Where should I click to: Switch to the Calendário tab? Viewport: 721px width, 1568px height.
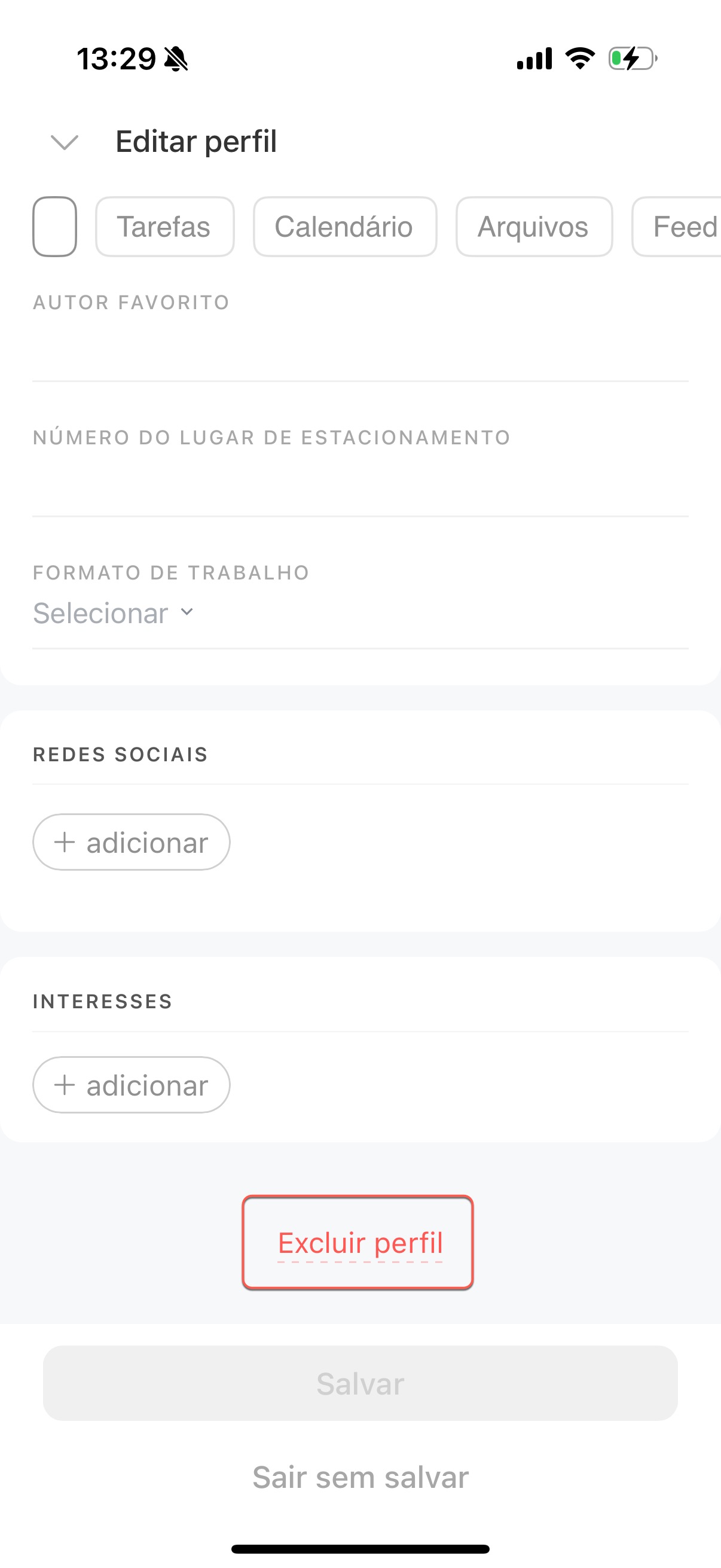(344, 227)
